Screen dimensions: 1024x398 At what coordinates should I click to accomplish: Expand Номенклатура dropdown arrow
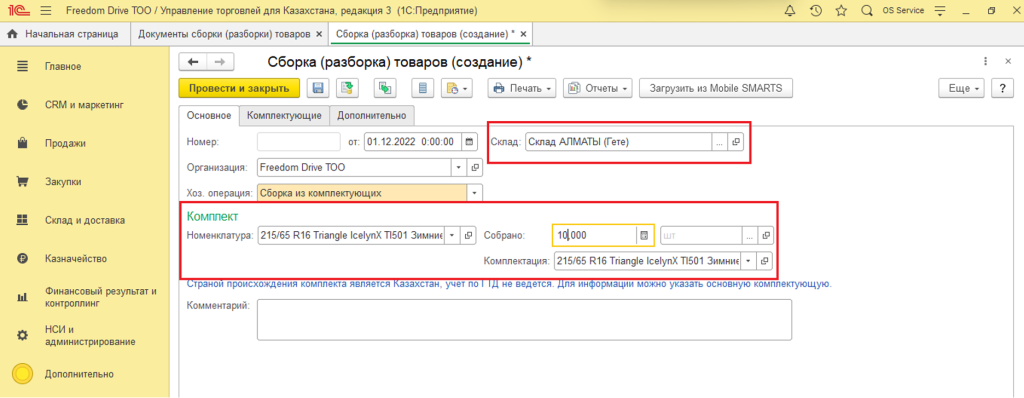click(452, 235)
